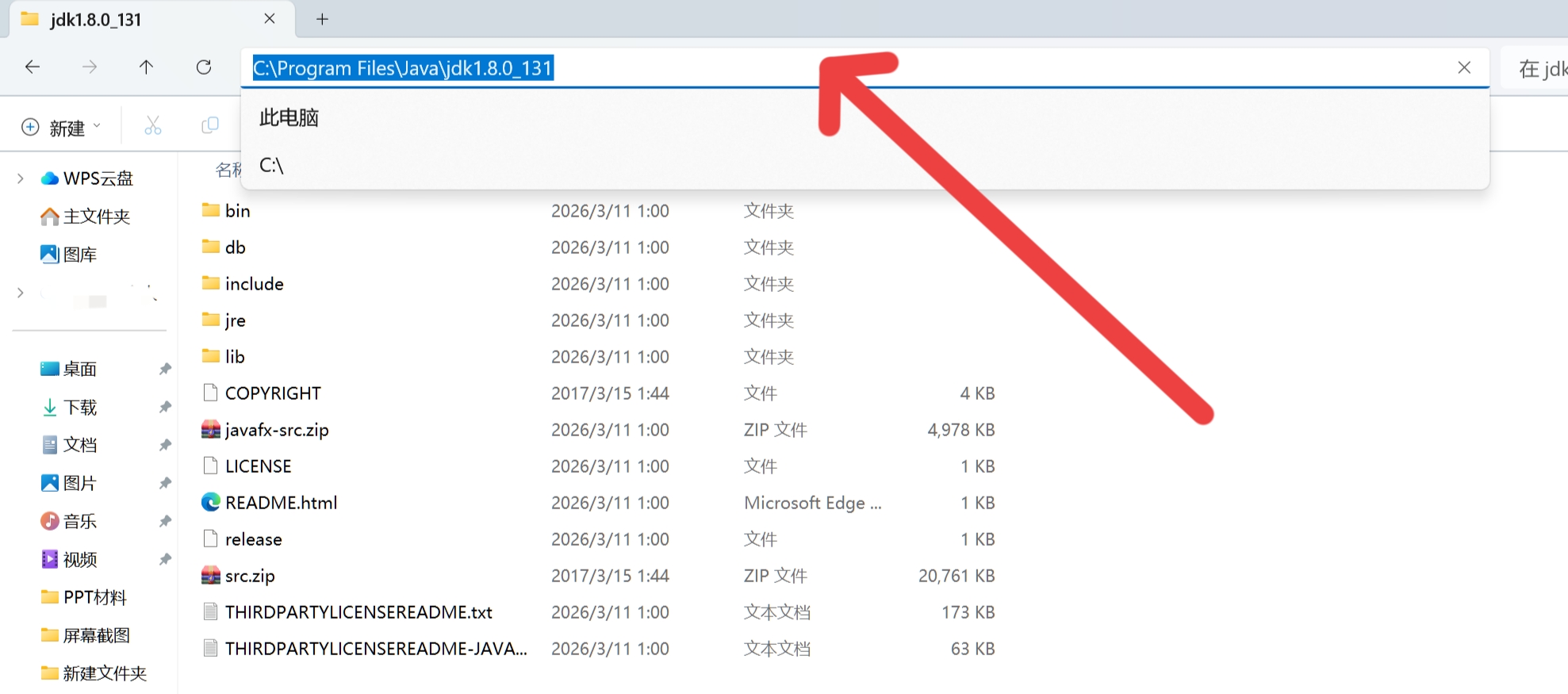This screenshot has height=694, width=1568.
Task: Select the README.html Edge icon
Action: pyautogui.click(x=210, y=502)
